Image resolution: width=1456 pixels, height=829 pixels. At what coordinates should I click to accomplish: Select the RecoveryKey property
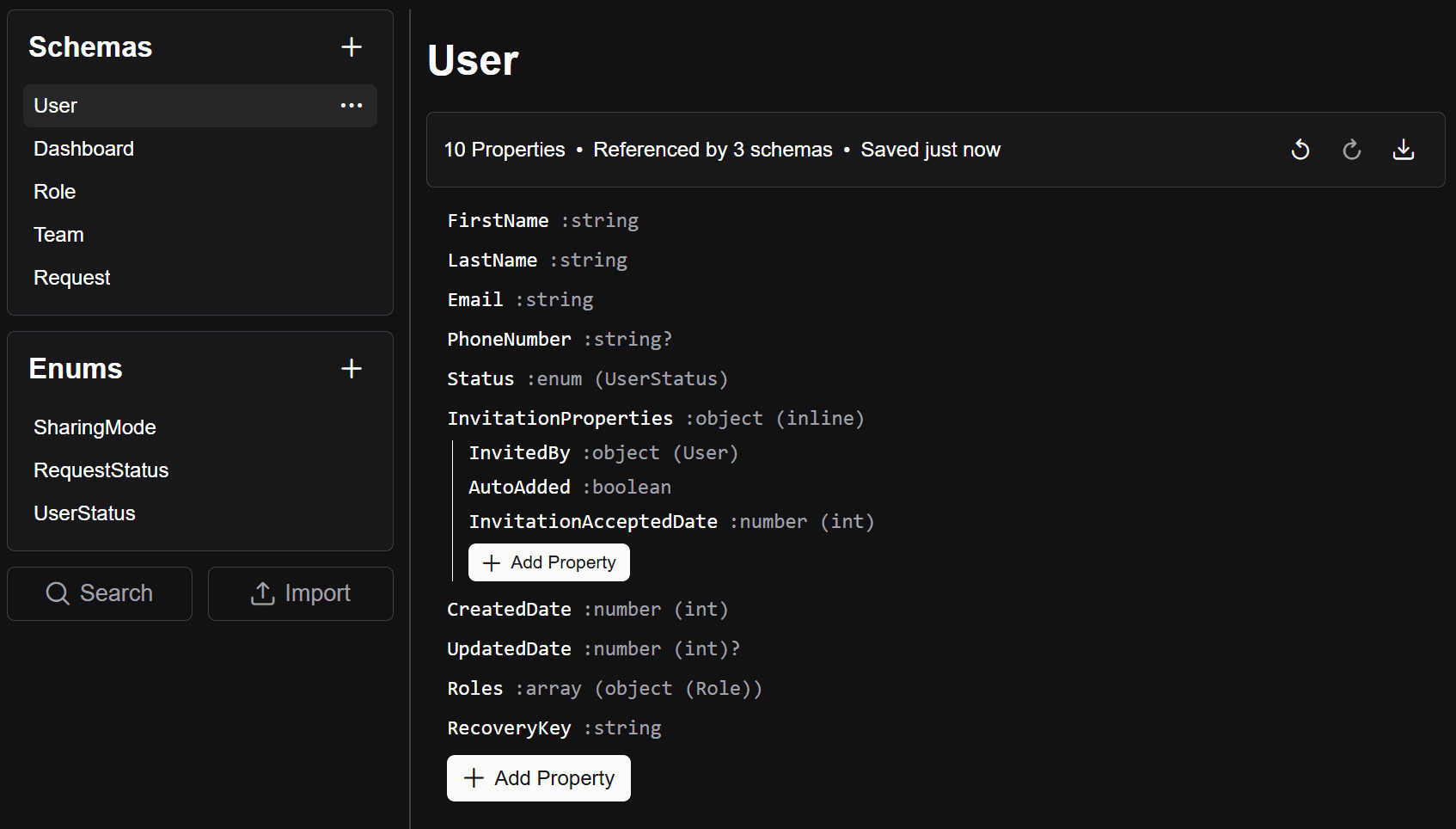pos(554,728)
